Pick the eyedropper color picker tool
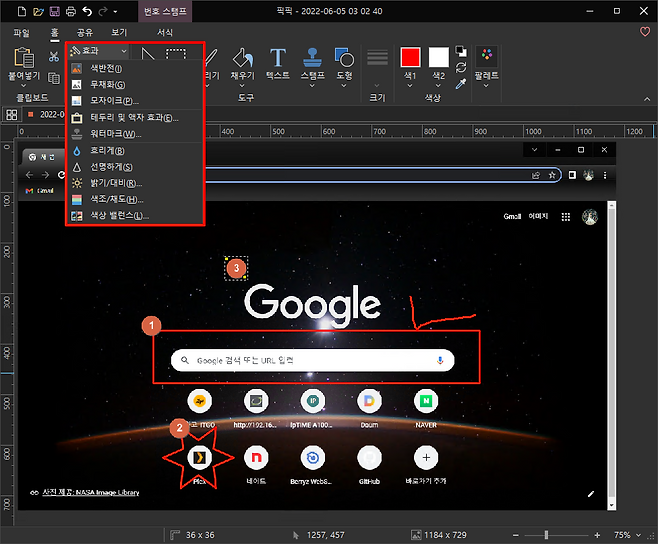The width and height of the screenshot is (658, 544). tap(461, 84)
